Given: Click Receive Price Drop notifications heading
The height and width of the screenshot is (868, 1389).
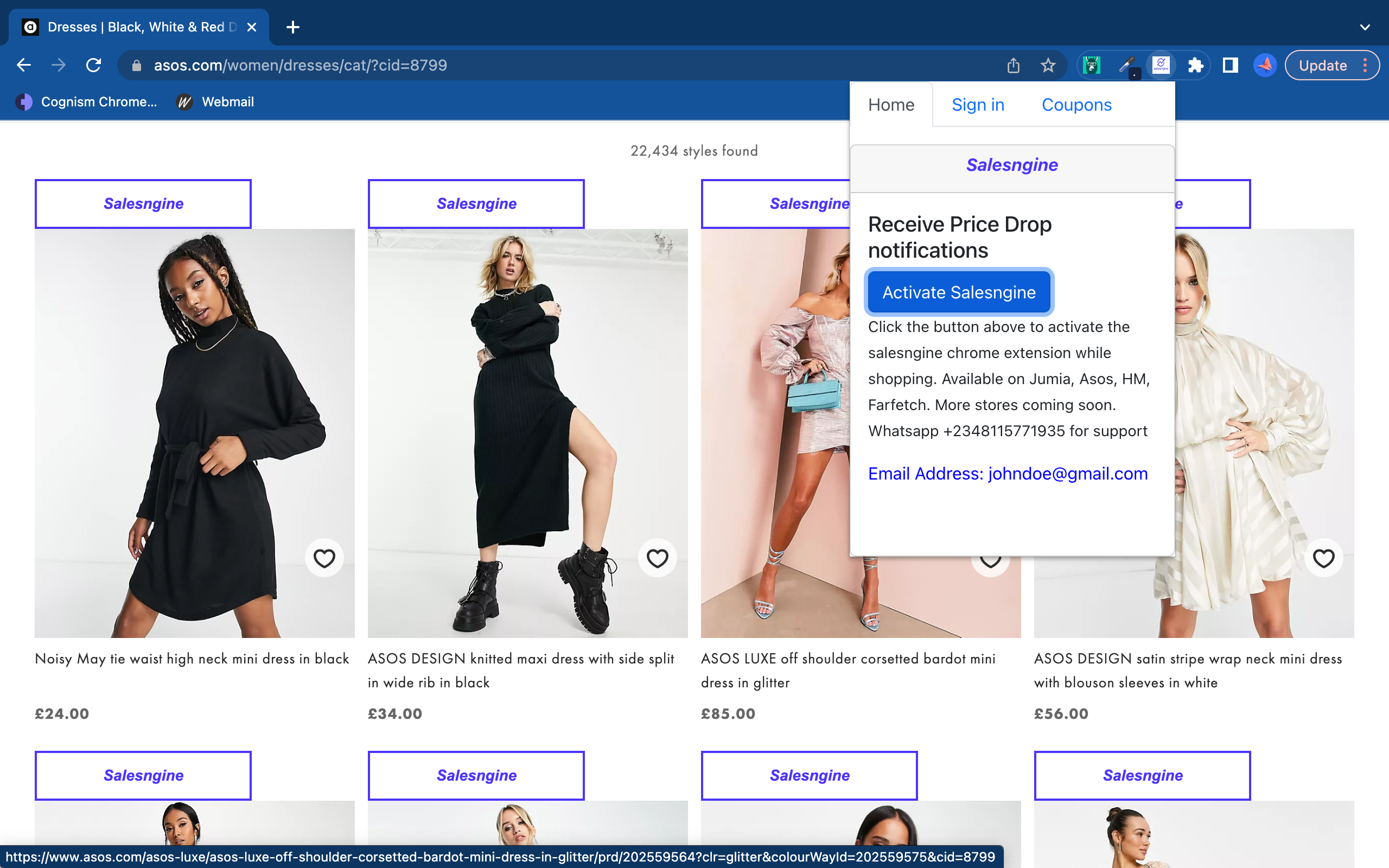Looking at the screenshot, I should tap(960, 237).
